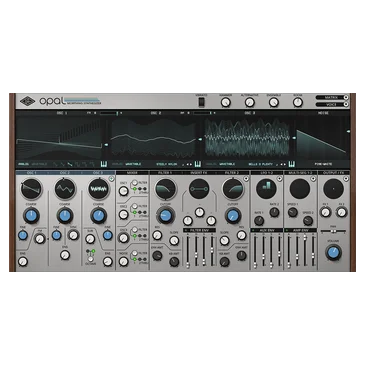The image size is (365, 365).
Task: Click Noise level marker beside noise display
Action: pyautogui.click(x=348, y=132)
